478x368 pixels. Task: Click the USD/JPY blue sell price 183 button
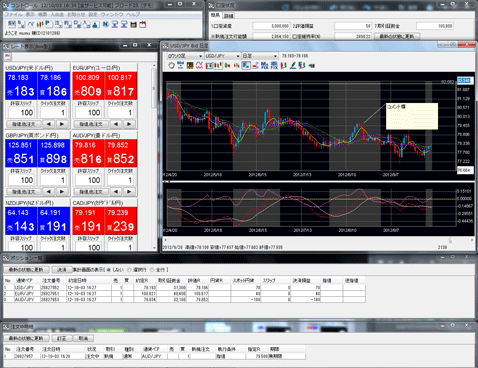[21, 86]
